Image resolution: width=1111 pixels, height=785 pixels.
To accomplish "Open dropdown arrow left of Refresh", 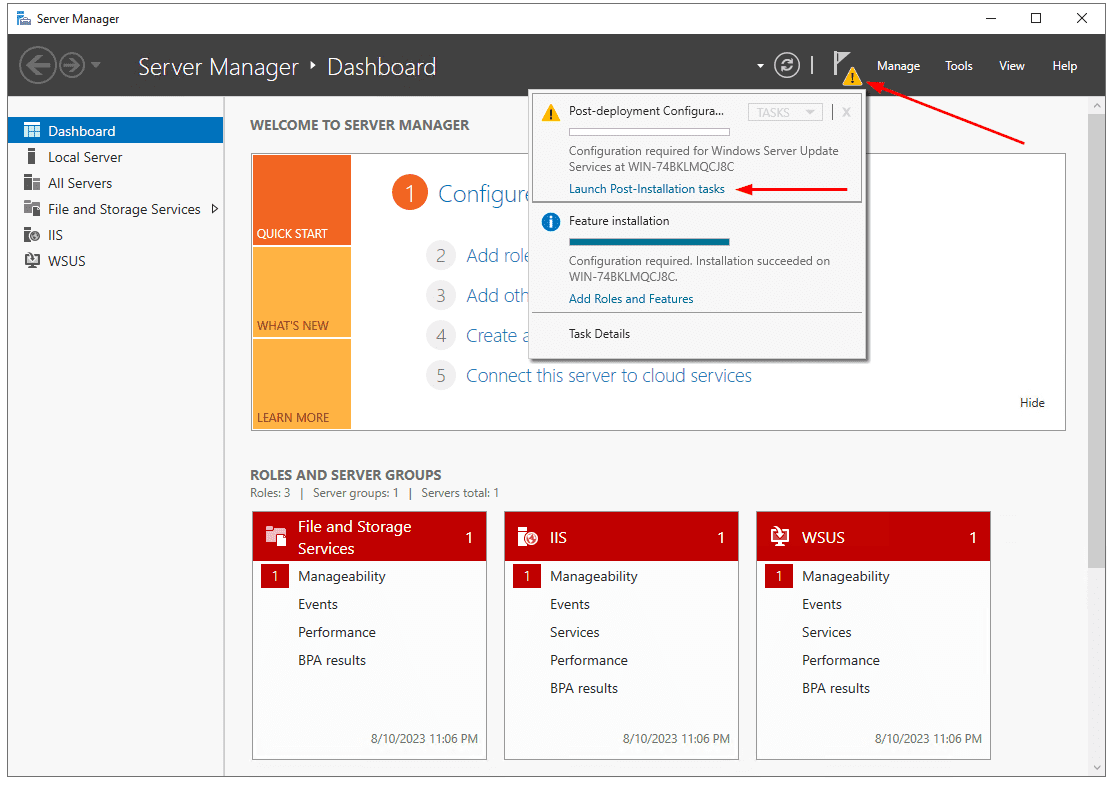I will (x=760, y=66).
